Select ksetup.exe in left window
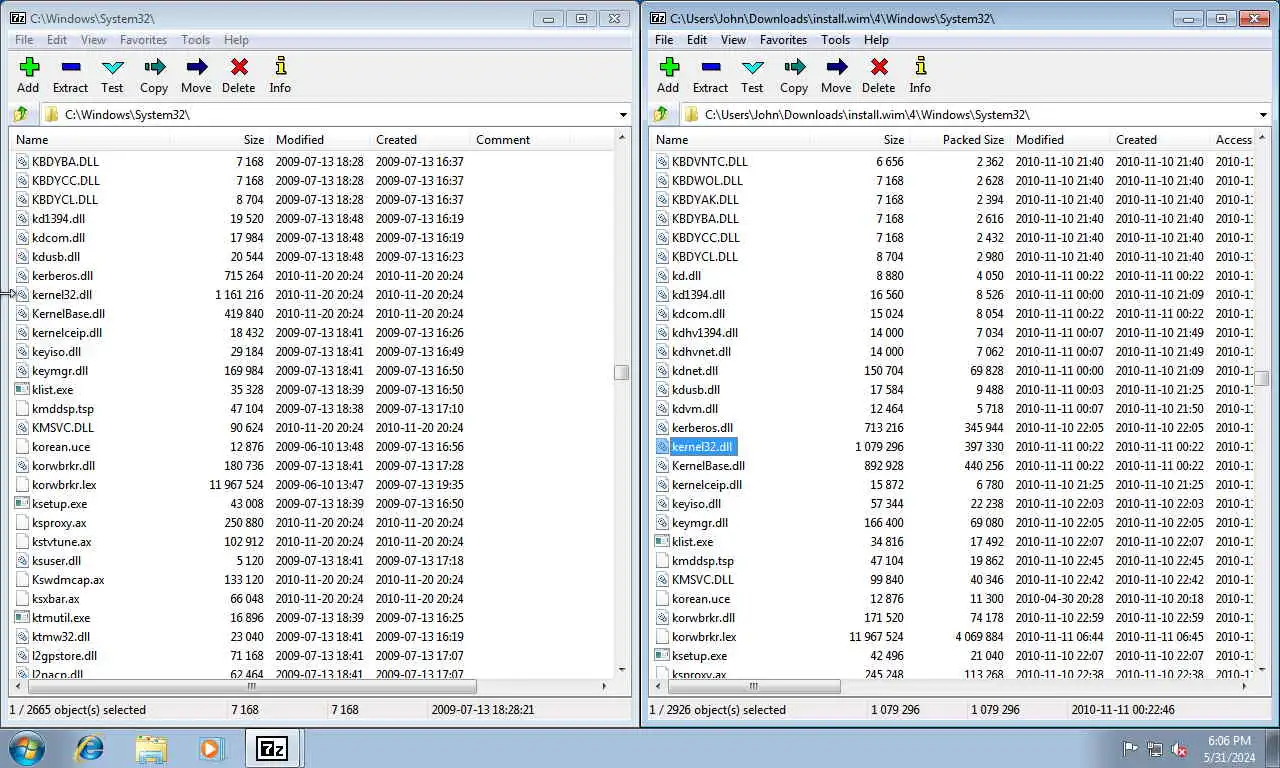The image size is (1280, 768). coord(59,504)
